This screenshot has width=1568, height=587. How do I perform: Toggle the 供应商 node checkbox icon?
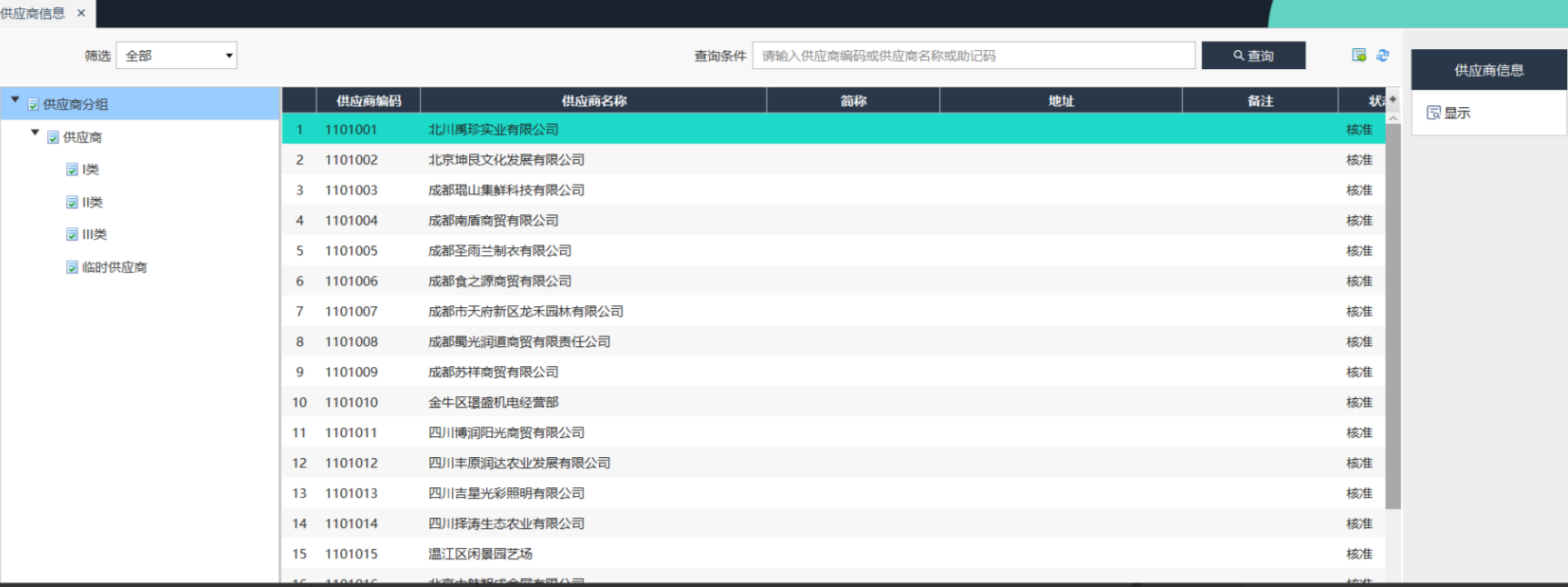pyautogui.click(x=53, y=137)
